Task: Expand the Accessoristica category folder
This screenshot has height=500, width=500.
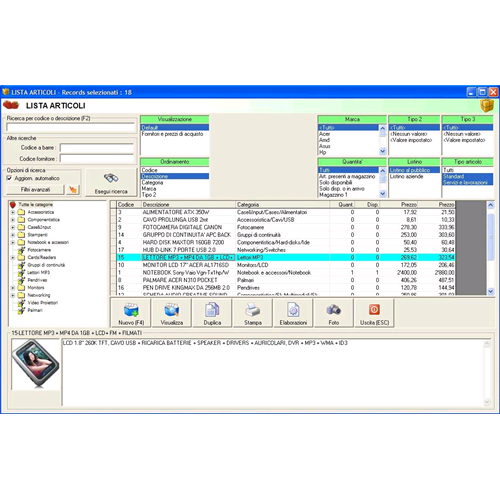Action: coord(13,212)
